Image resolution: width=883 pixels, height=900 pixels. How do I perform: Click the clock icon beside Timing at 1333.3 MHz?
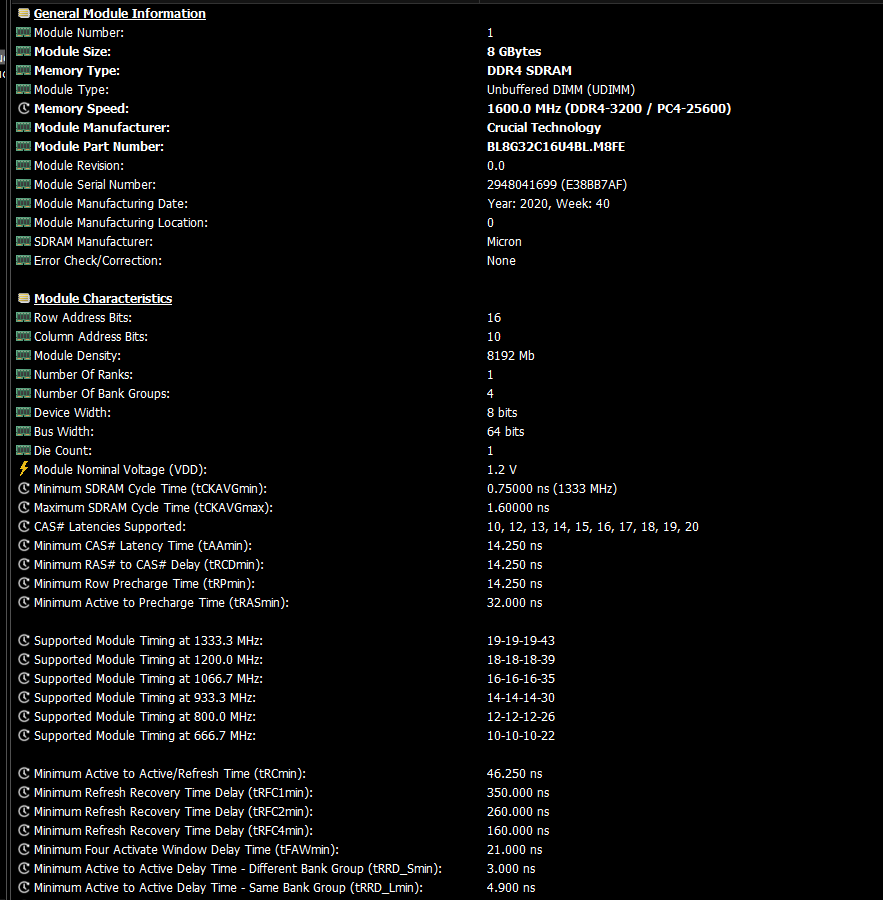coord(24,640)
